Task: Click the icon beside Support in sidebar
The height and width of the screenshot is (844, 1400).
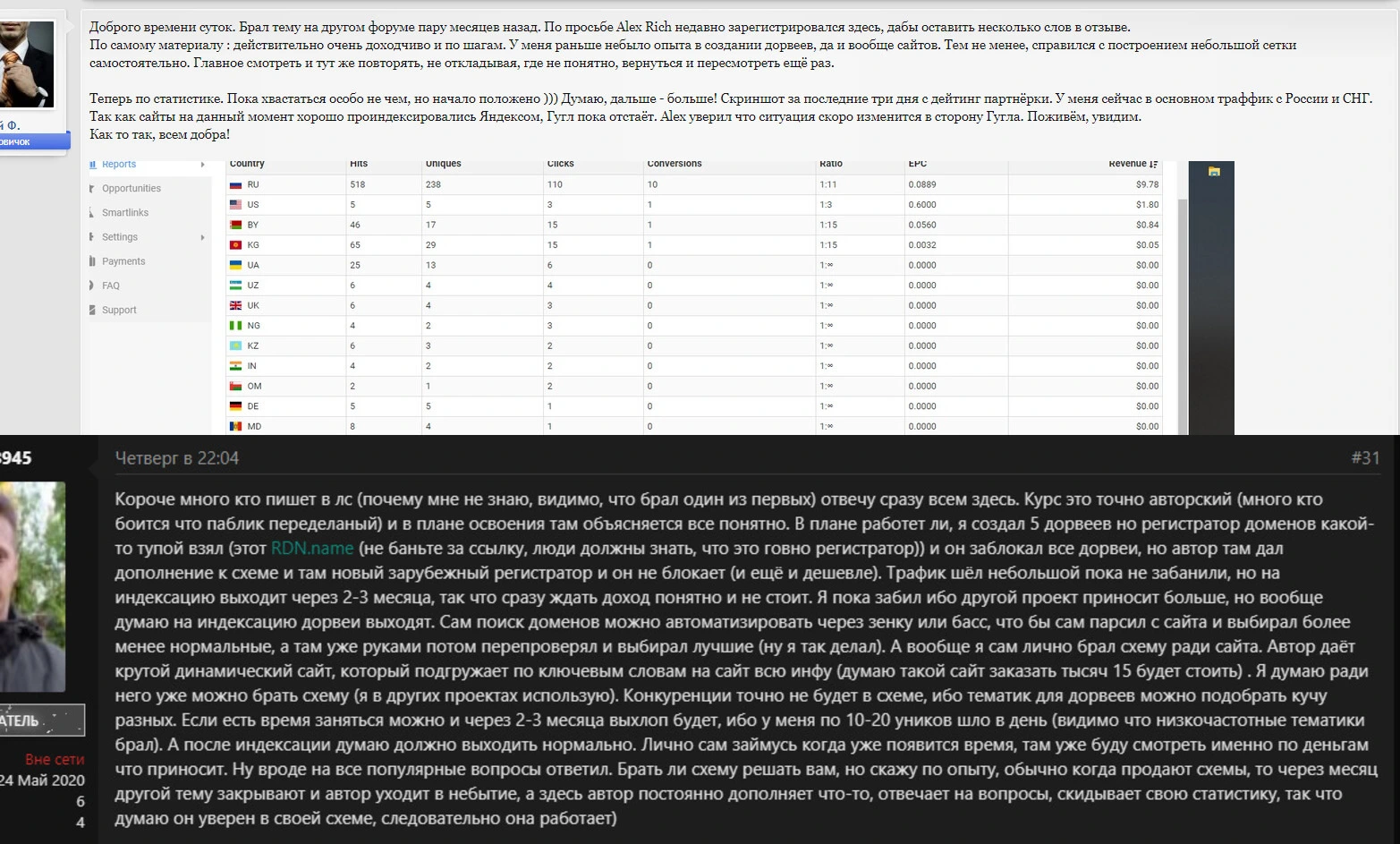Action: coord(92,310)
